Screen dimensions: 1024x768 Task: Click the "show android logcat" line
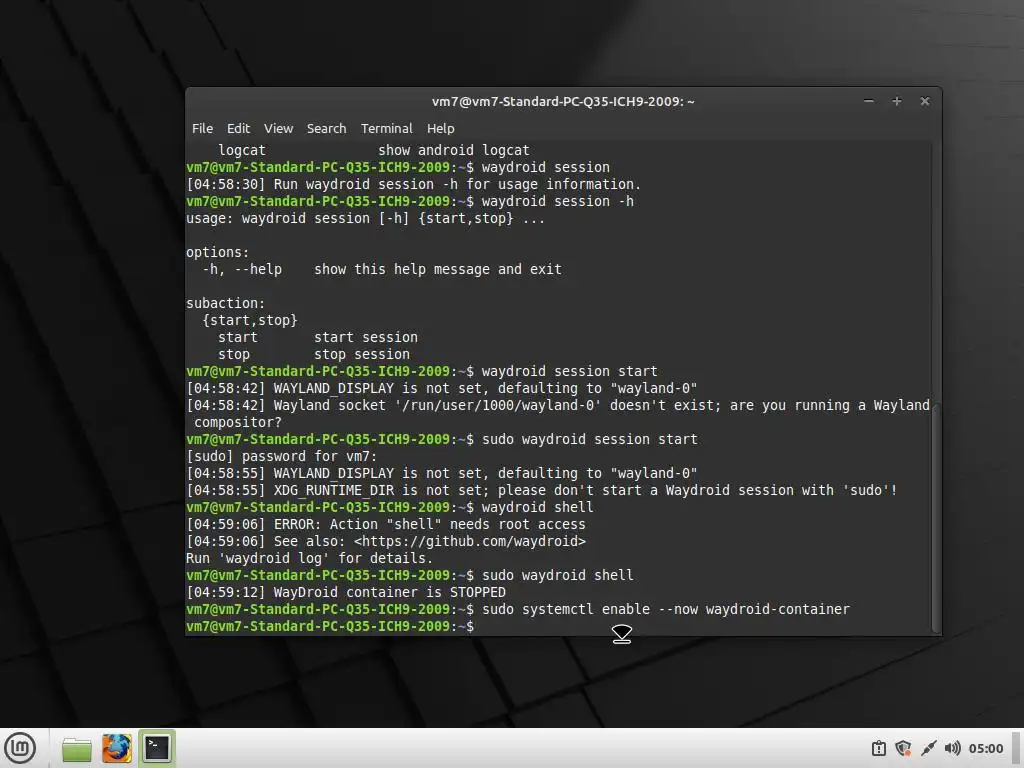pos(374,150)
